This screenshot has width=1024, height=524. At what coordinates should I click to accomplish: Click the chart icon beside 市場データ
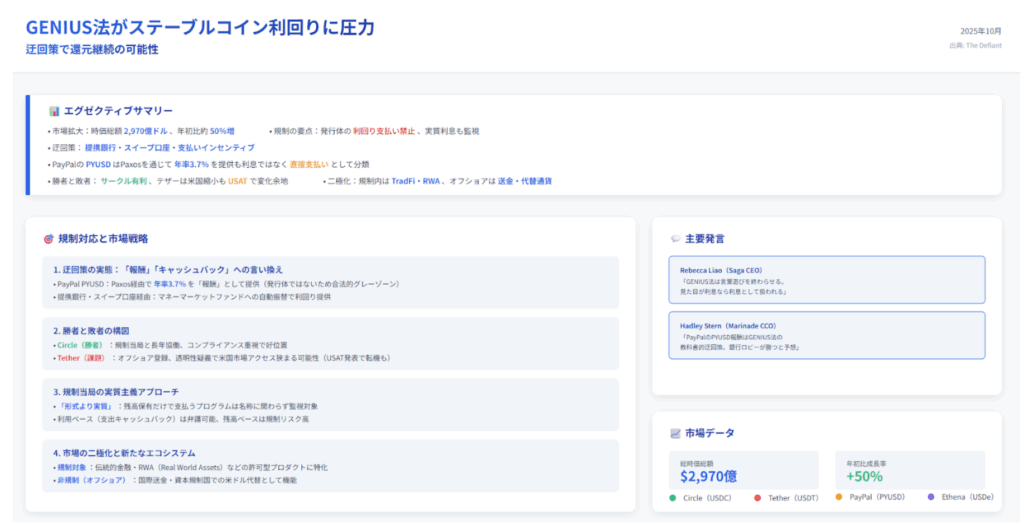pyautogui.click(x=675, y=433)
